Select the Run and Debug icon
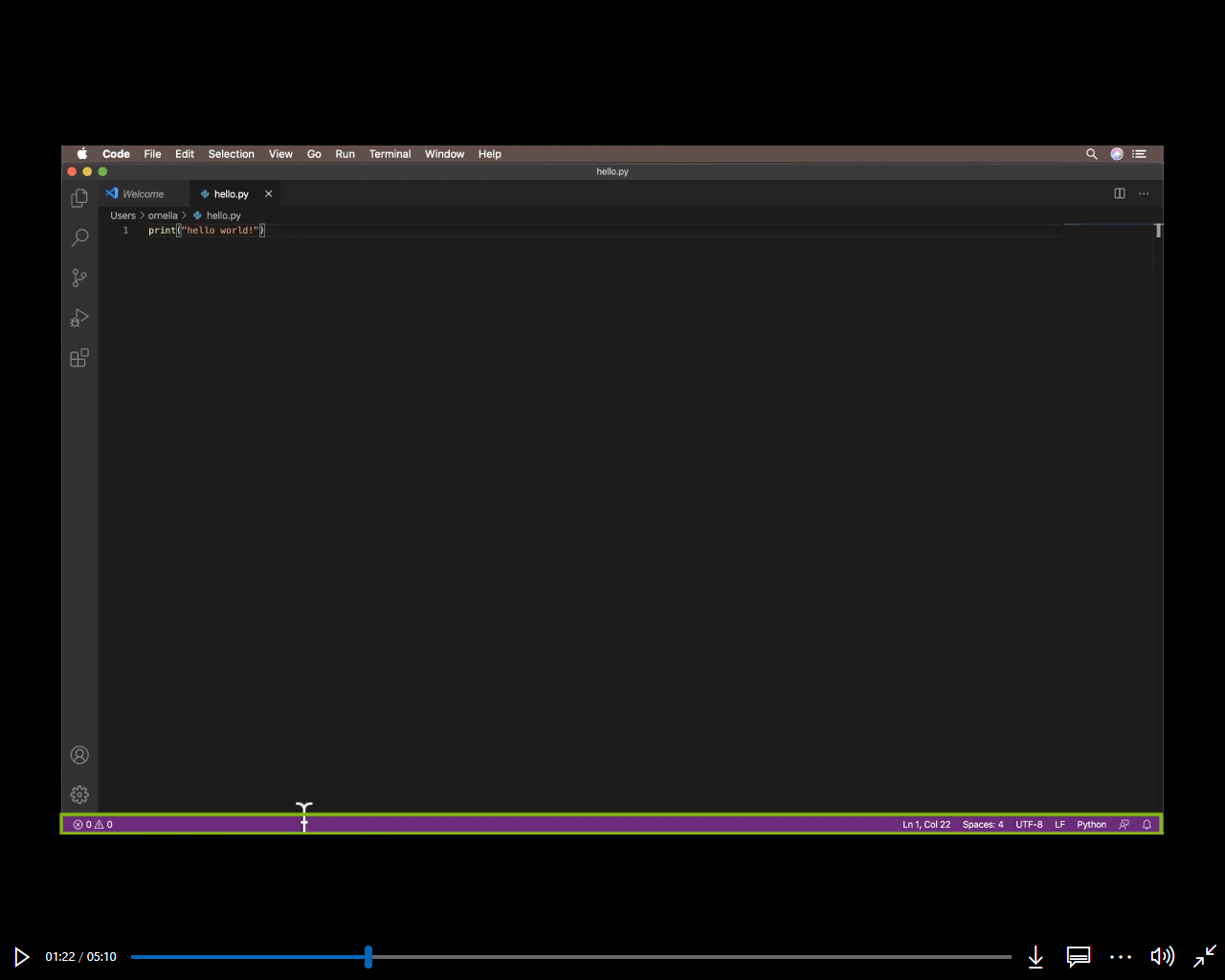 coord(79,318)
